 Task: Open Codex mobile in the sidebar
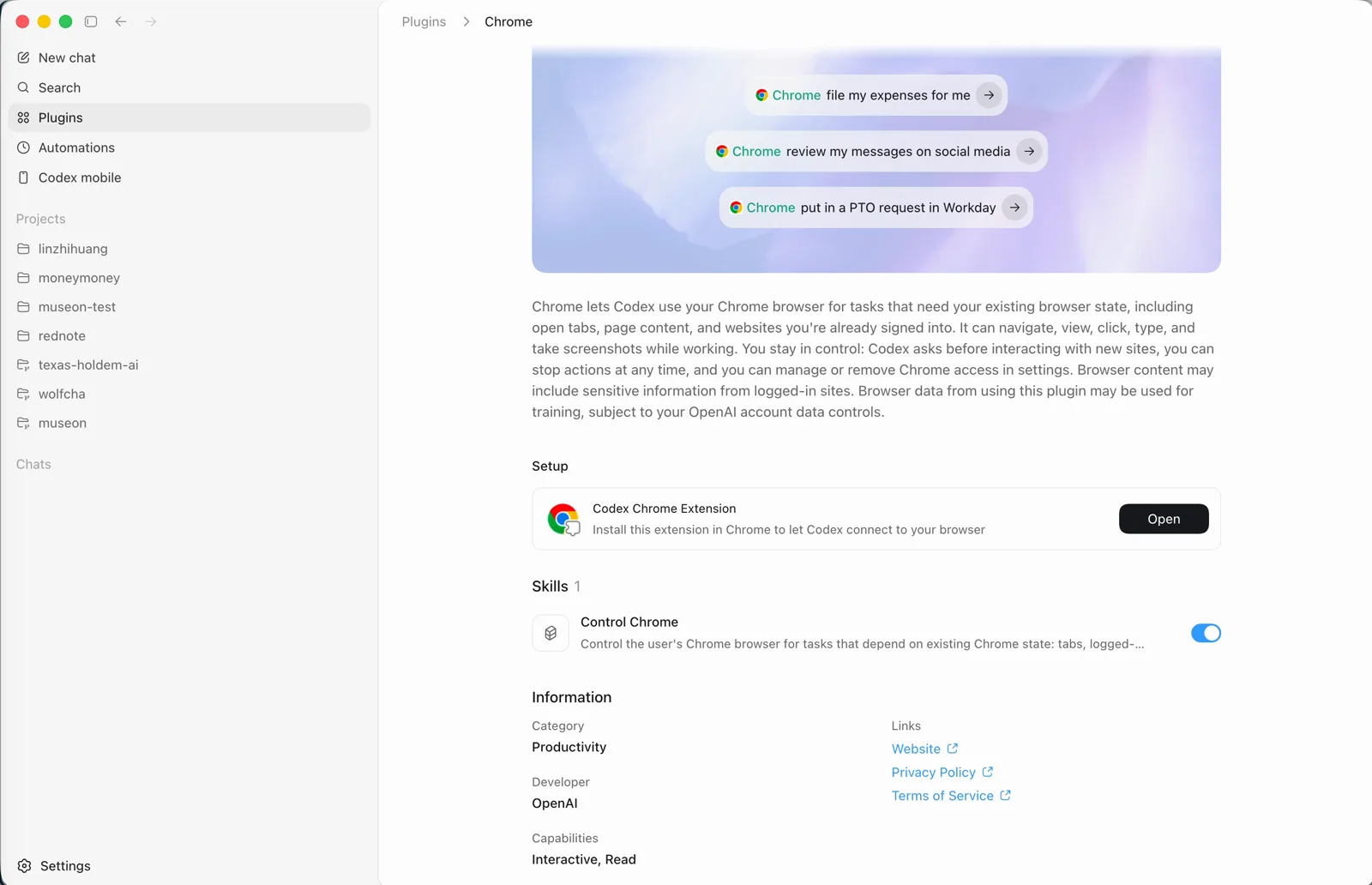189,178
